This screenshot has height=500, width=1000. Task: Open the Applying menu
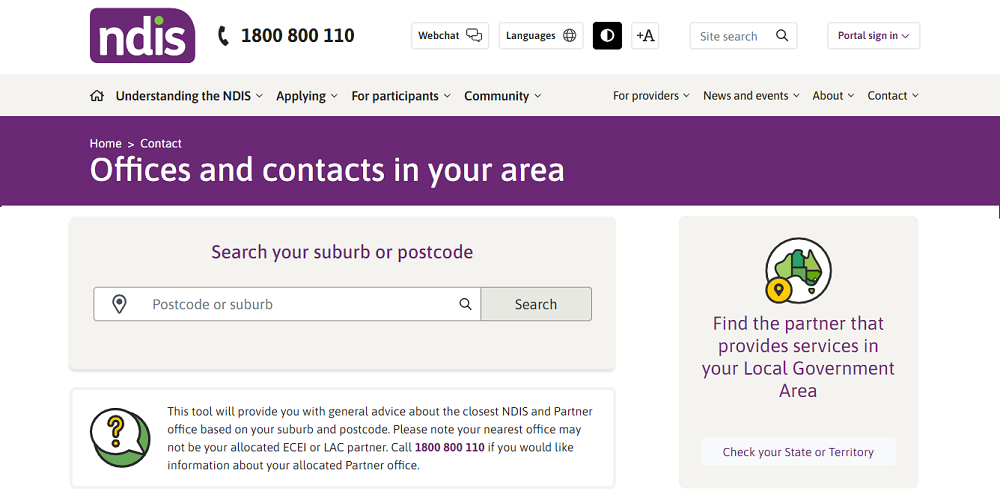click(307, 96)
